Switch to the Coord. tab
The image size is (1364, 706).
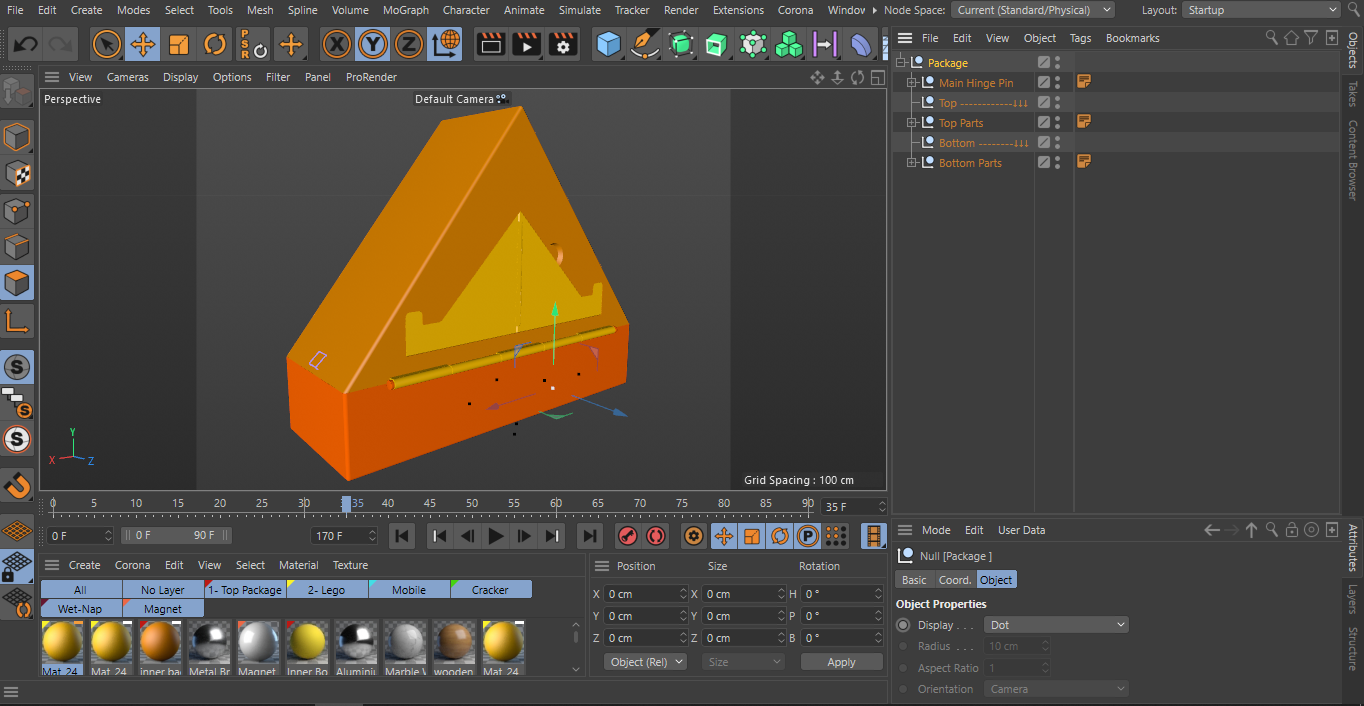point(954,580)
